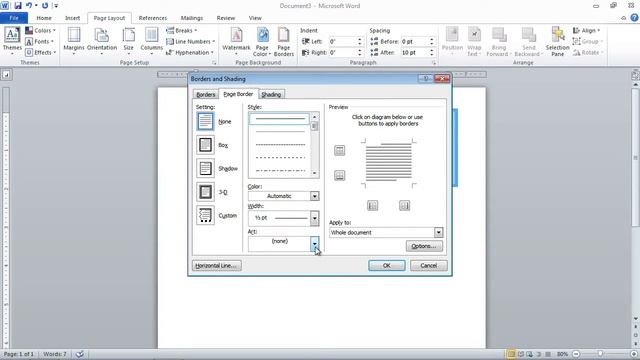The image size is (640, 360).
Task: Click the Horizontal Line button
Action: (x=217, y=265)
